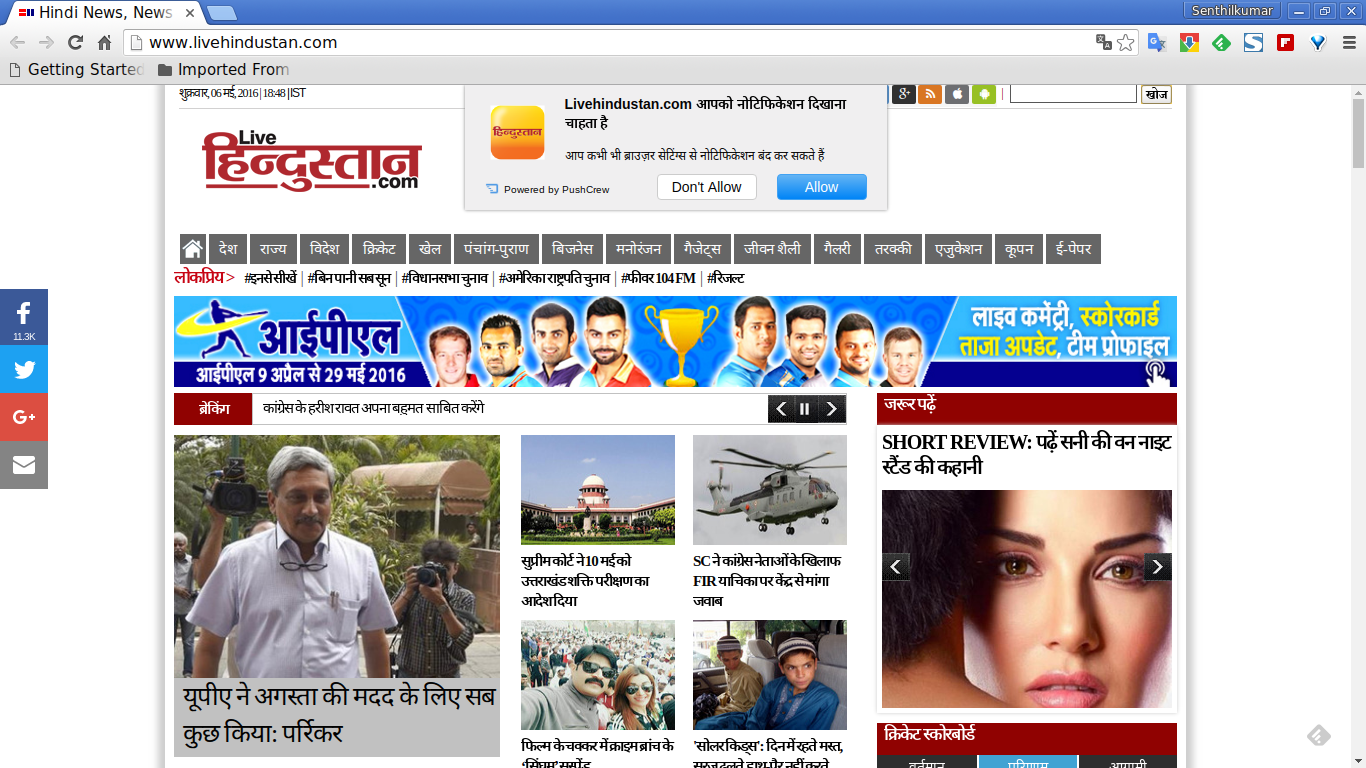Share on Twitter from the side bar
This screenshot has width=1366, height=768.
(x=24, y=369)
